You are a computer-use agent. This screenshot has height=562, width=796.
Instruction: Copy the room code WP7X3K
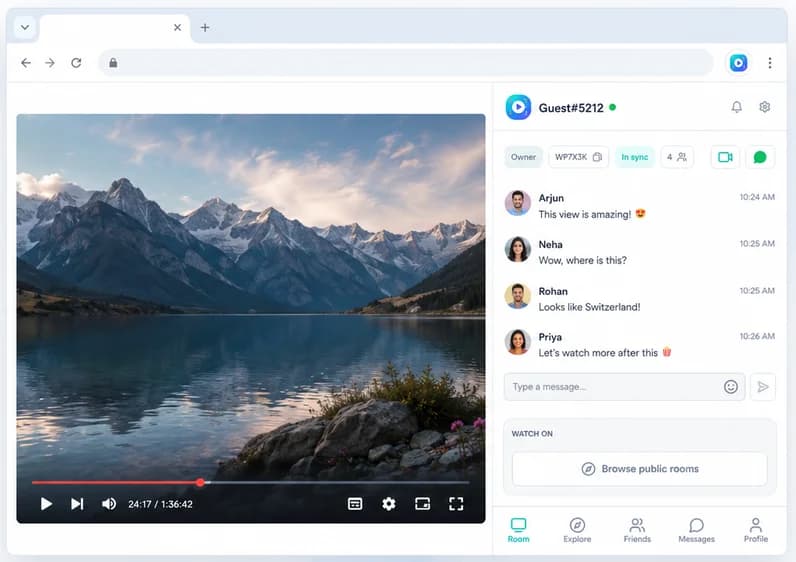598,157
